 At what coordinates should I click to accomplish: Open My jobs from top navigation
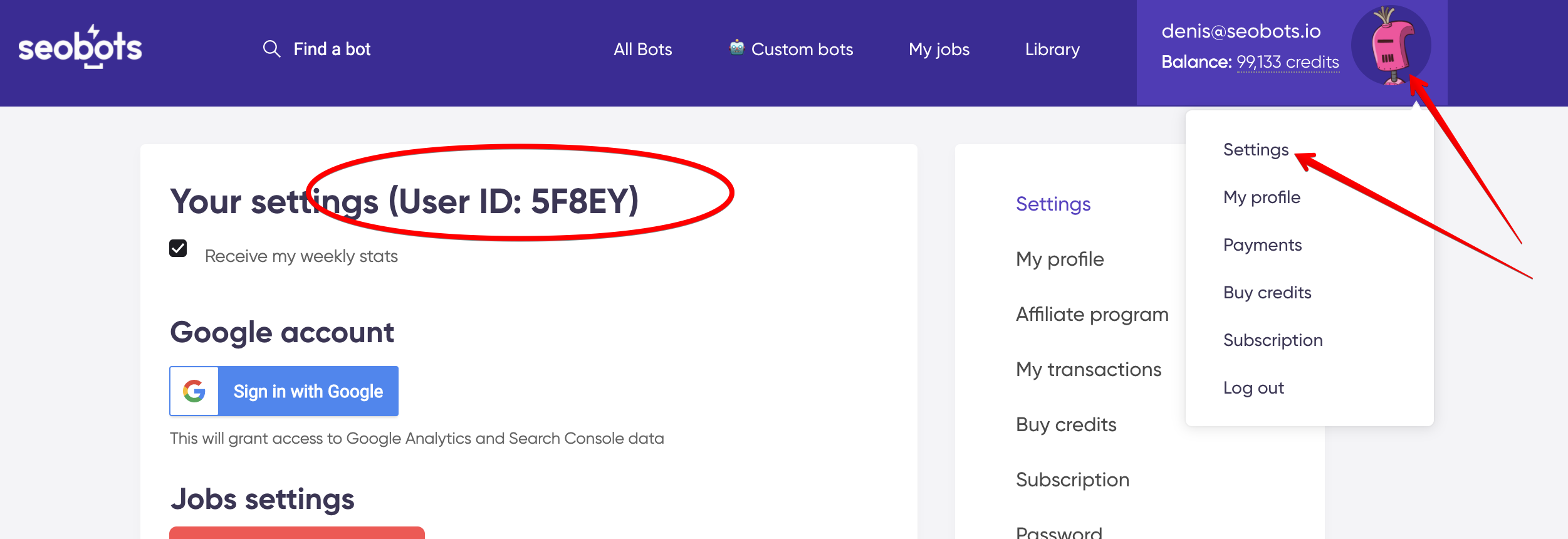[x=939, y=49]
